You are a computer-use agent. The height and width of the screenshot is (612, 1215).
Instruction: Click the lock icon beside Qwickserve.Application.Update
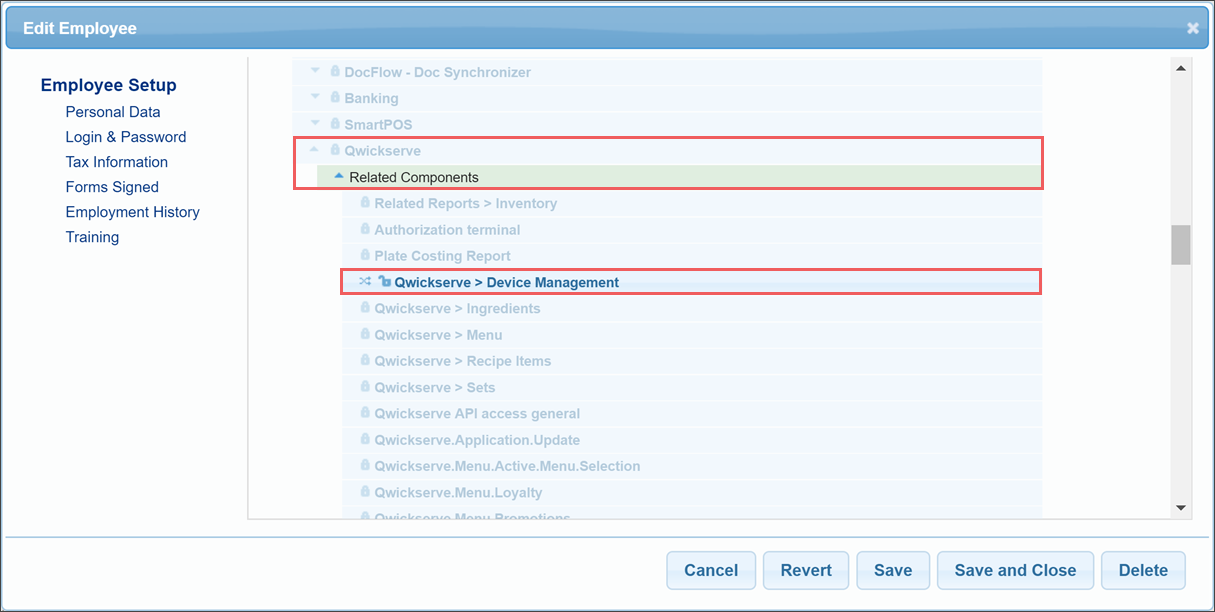[x=365, y=439]
